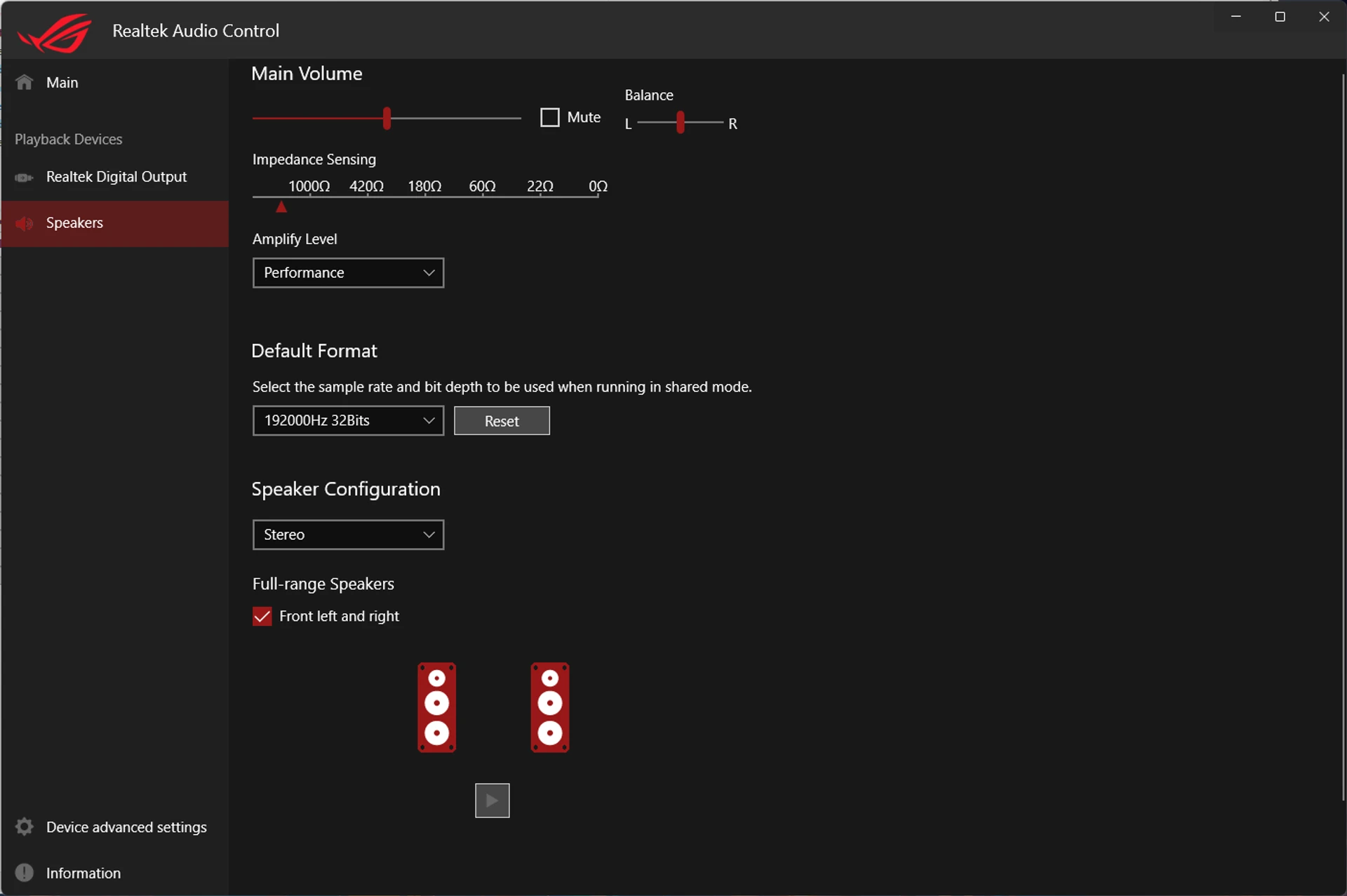Click the 180Ω impedance label
The image size is (1347, 896).
pyautogui.click(x=424, y=186)
